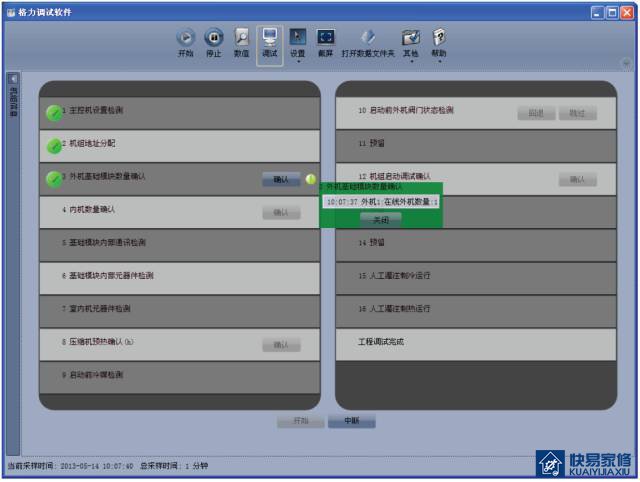Click the 停止 (Stop) toolbar icon
The width and height of the screenshot is (640, 482).
coord(213,38)
